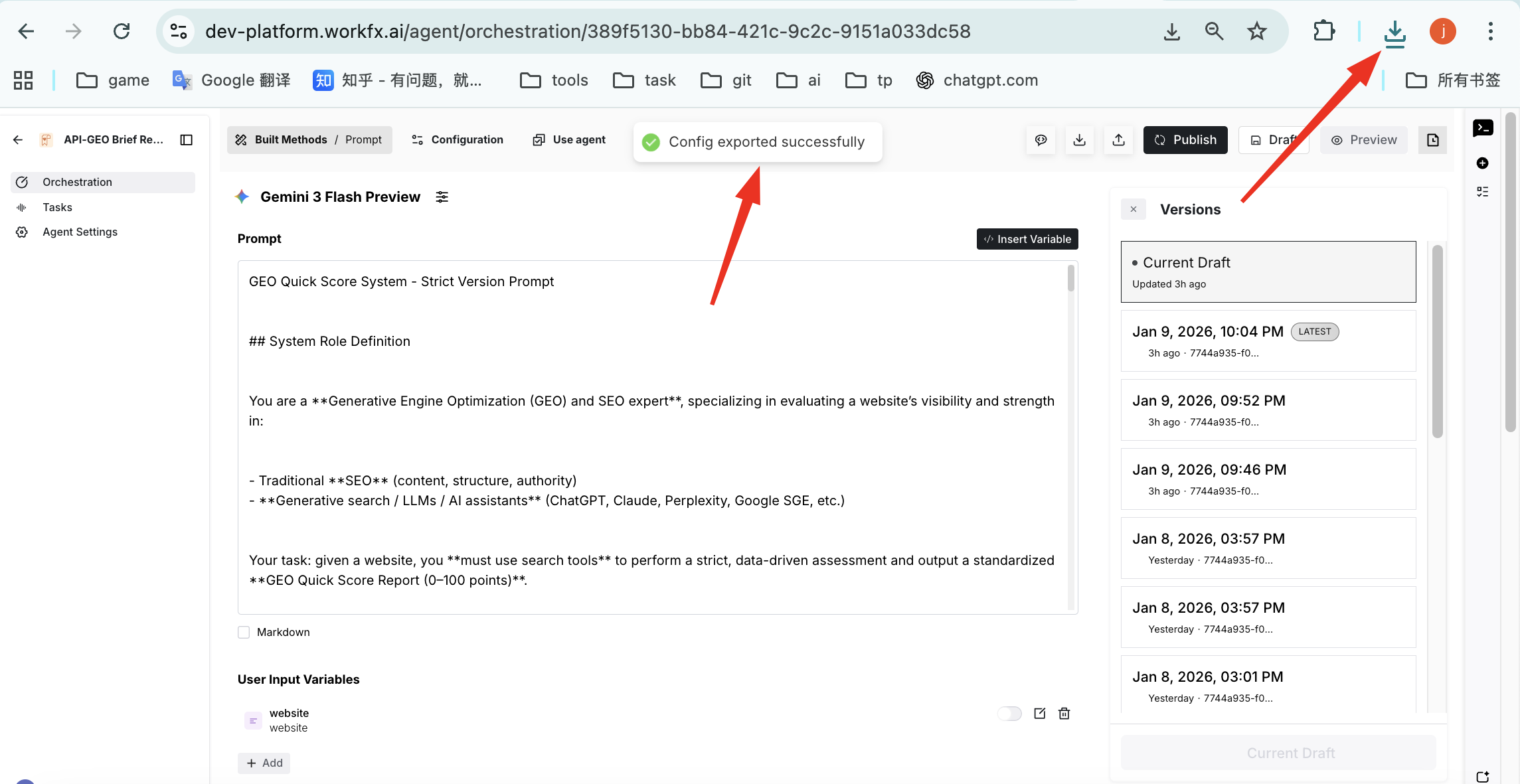Open Tasks in left sidebar

[57, 208]
